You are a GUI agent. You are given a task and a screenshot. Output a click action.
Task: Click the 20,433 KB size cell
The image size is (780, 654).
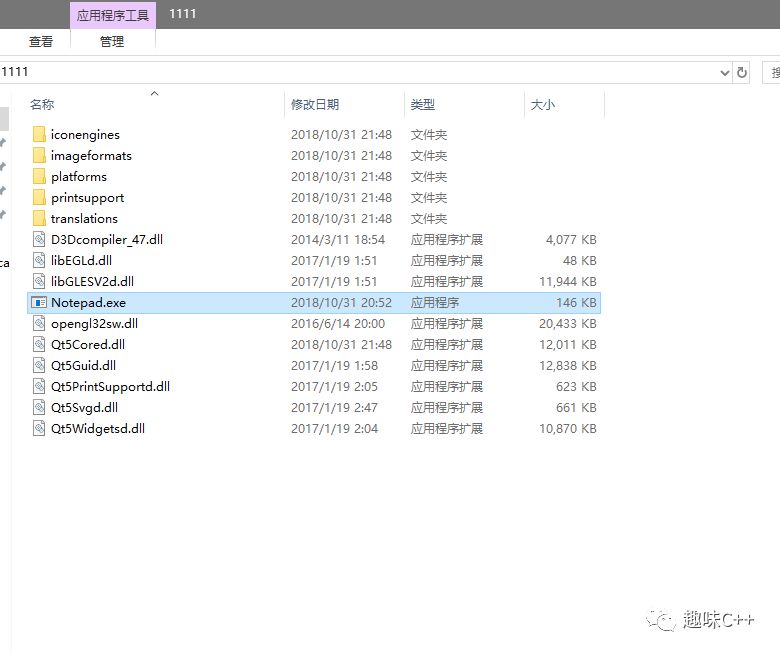point(568,323)
